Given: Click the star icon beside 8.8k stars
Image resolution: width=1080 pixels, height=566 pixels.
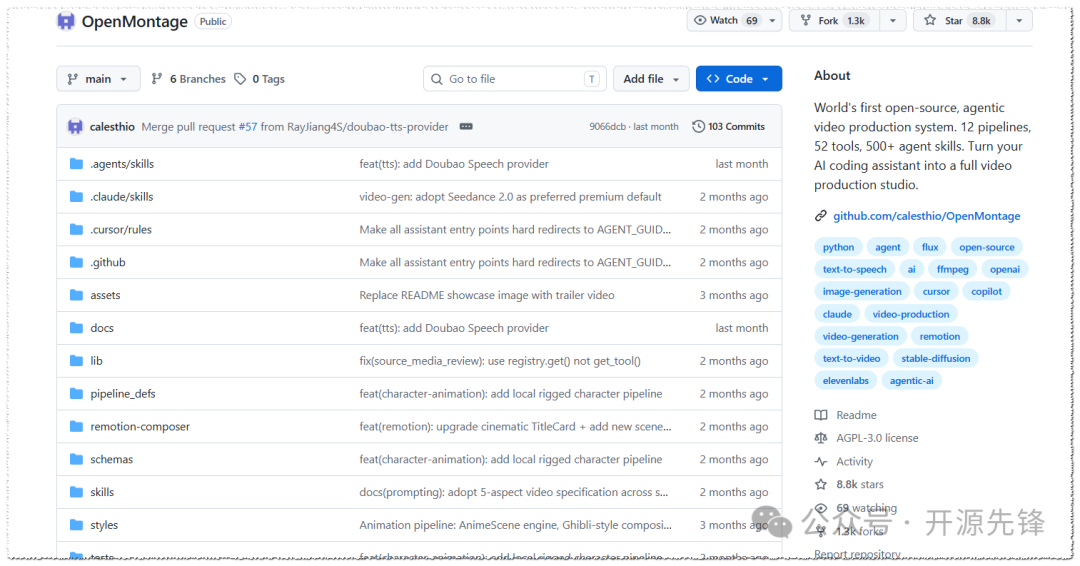Looking at the screenshot, I should pos(821,485).
